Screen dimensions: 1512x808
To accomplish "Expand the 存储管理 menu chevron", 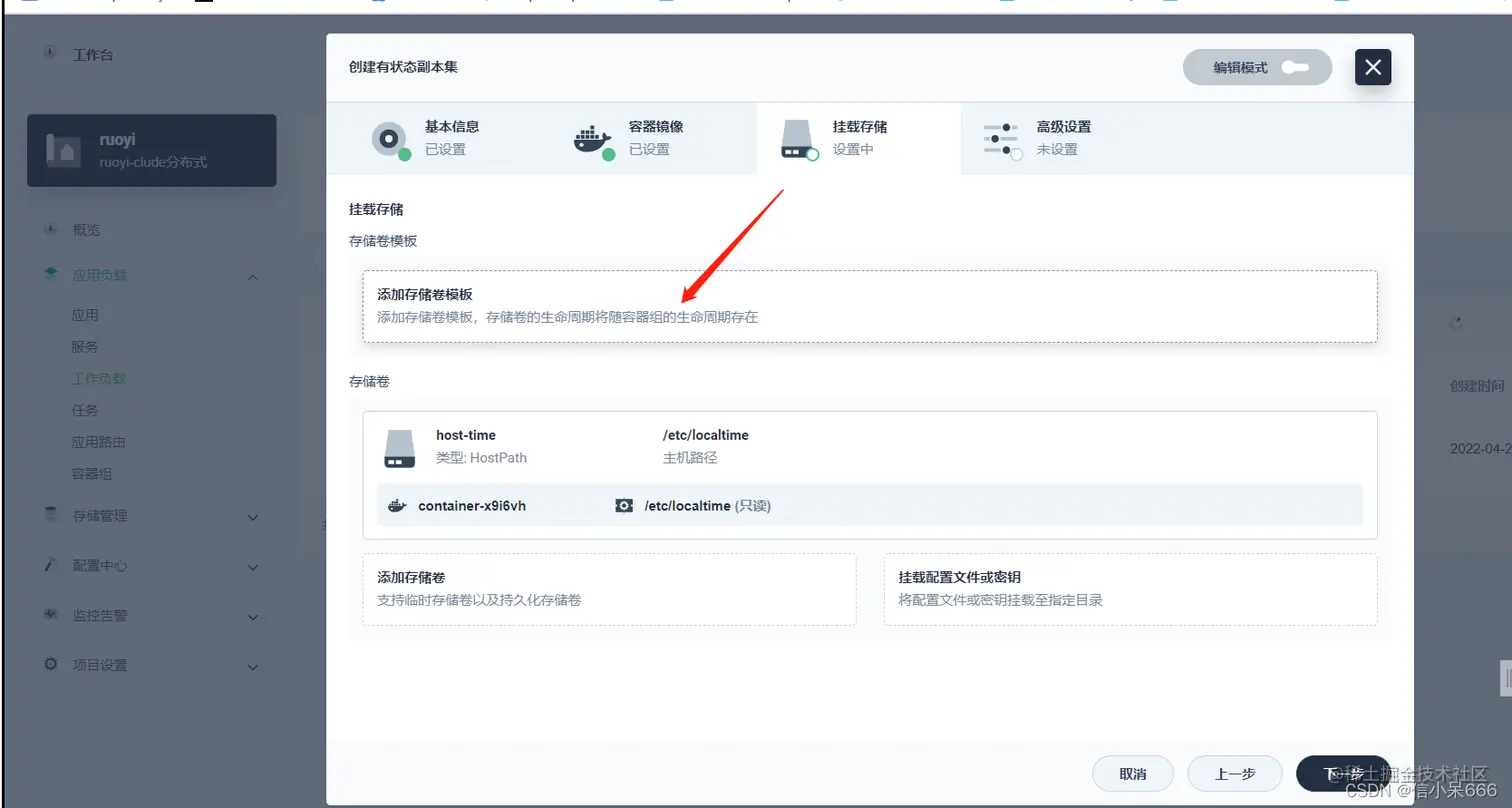I will tap(253, 518).
